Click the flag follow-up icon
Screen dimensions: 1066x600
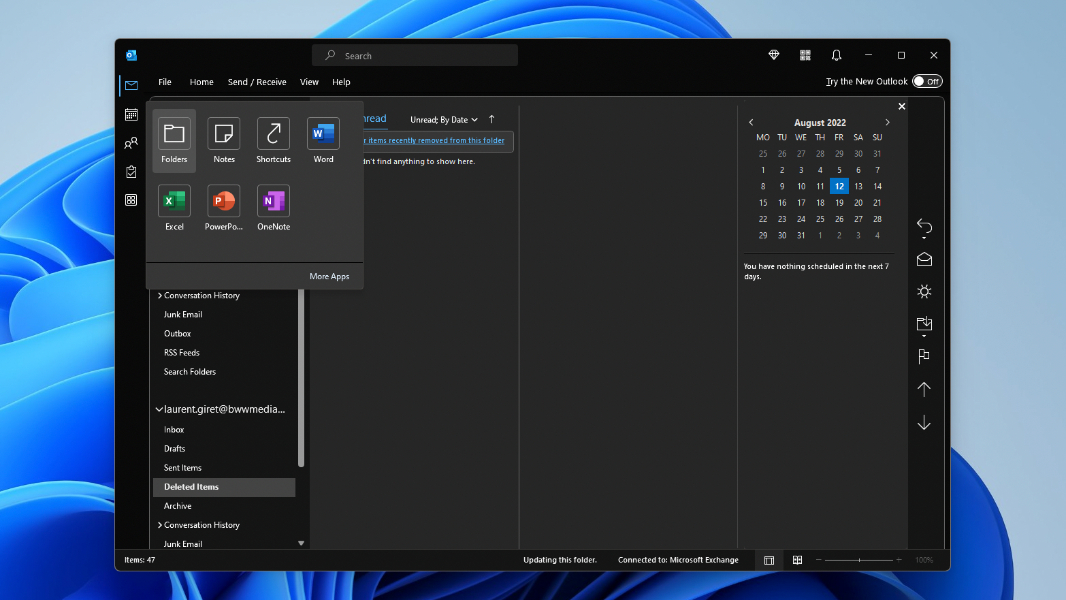[924, 356]
